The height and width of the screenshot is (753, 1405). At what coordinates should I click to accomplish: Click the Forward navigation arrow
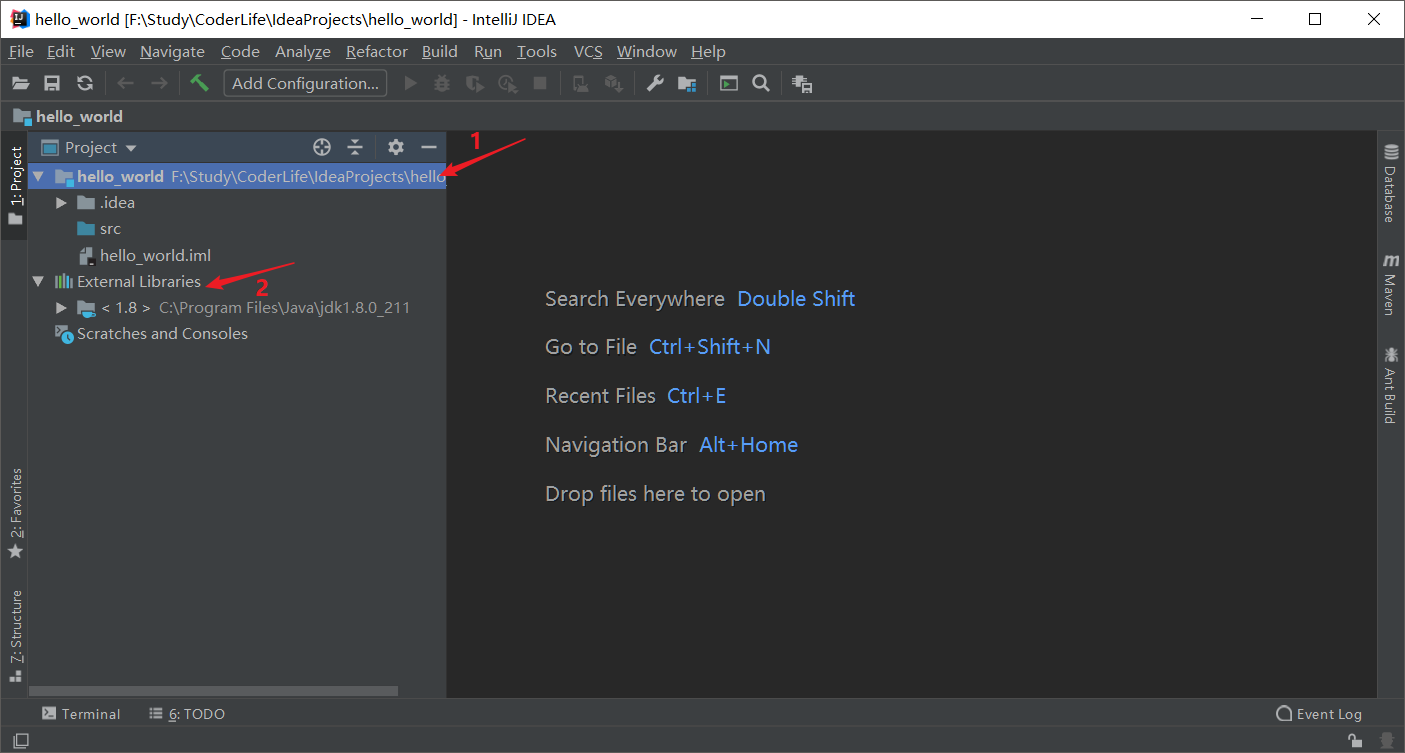point(159,84)
